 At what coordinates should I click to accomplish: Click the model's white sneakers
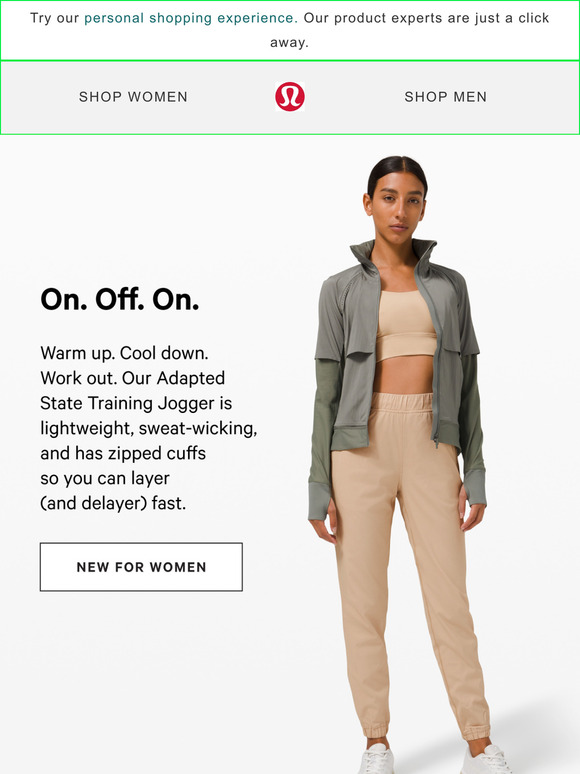tap(434, 759)
